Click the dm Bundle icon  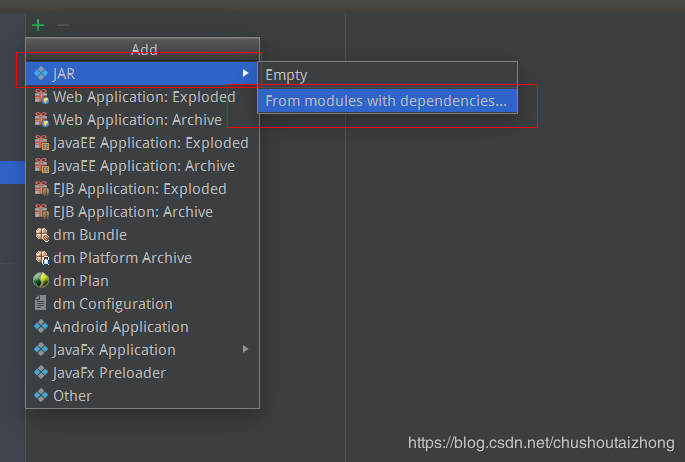click(41, 235)
